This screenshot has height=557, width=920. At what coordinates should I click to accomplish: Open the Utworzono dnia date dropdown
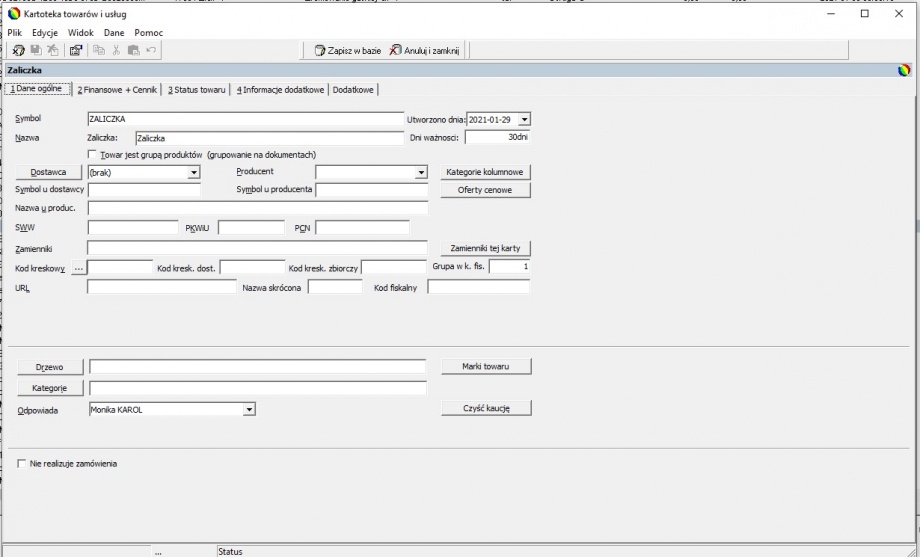[x=525, y=119]
